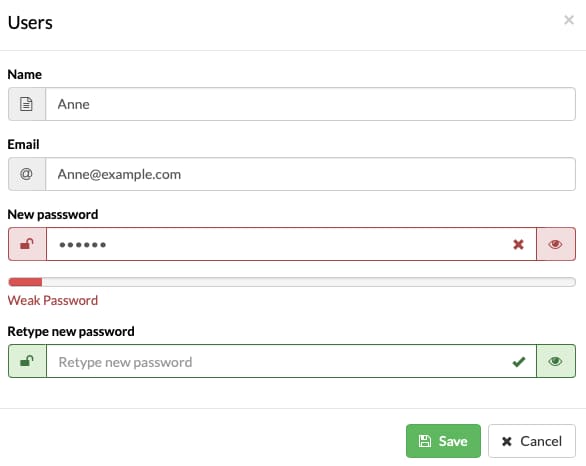Viewport: 586px width, 466px height.
Task: Click the green checkmark validation icon
Action: coord(519,361)
